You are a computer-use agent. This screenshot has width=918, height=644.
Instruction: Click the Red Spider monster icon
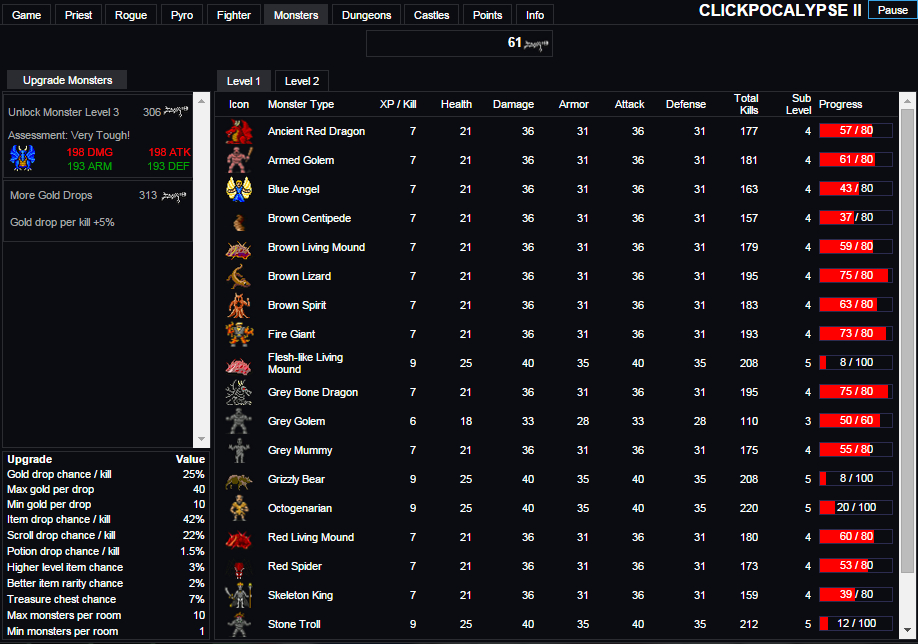[238, 567]
